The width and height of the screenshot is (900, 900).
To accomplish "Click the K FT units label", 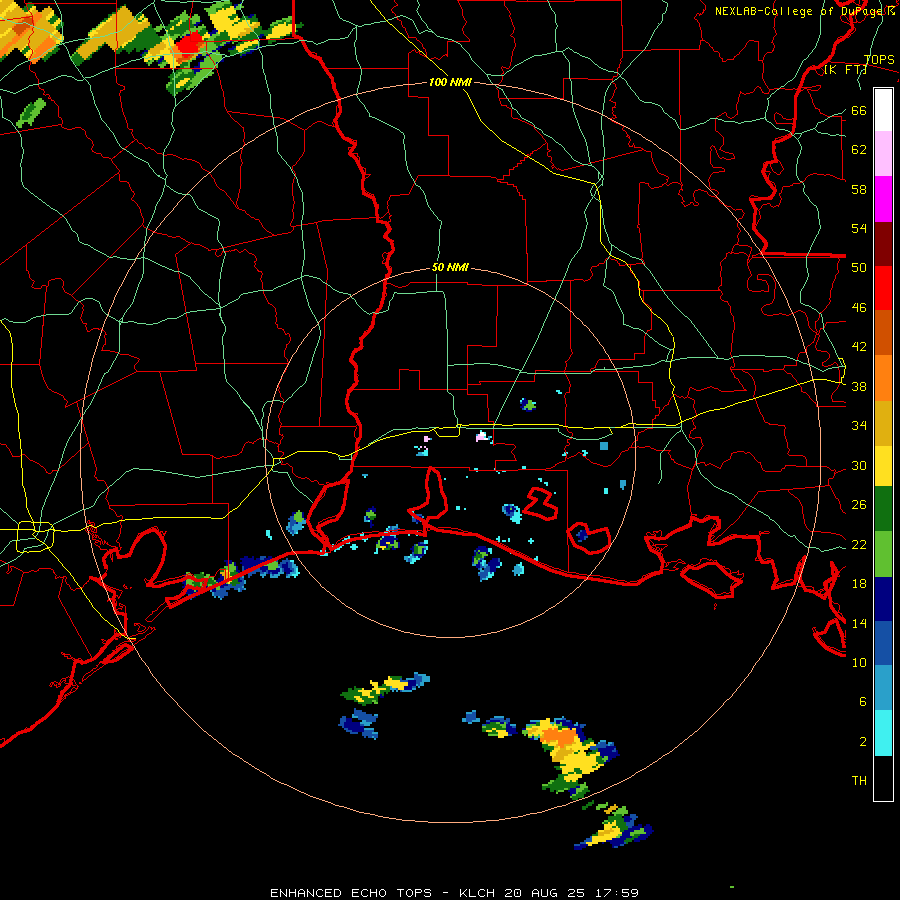I will [845, 70].
